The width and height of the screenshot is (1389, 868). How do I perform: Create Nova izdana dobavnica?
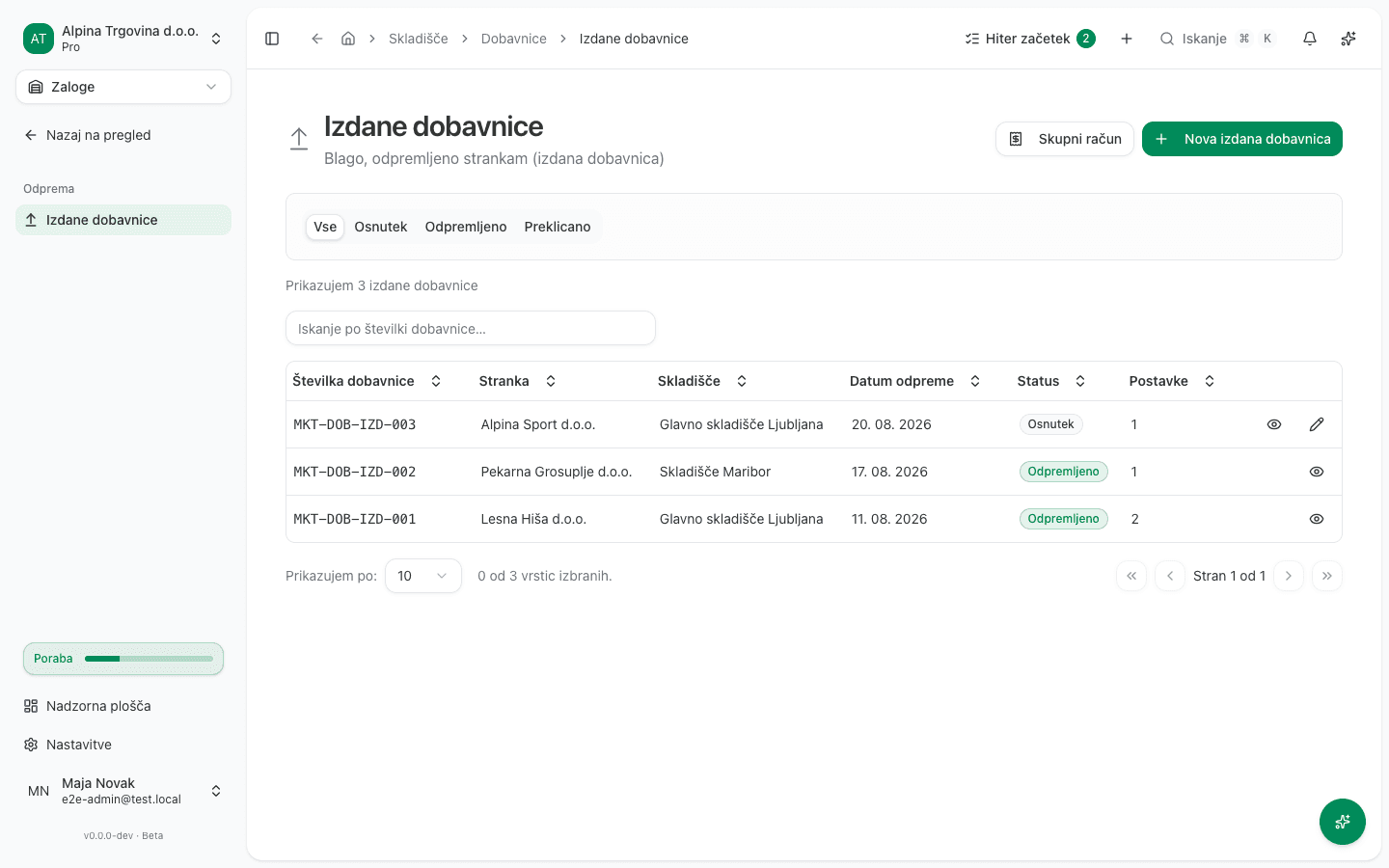point(1242,139)
